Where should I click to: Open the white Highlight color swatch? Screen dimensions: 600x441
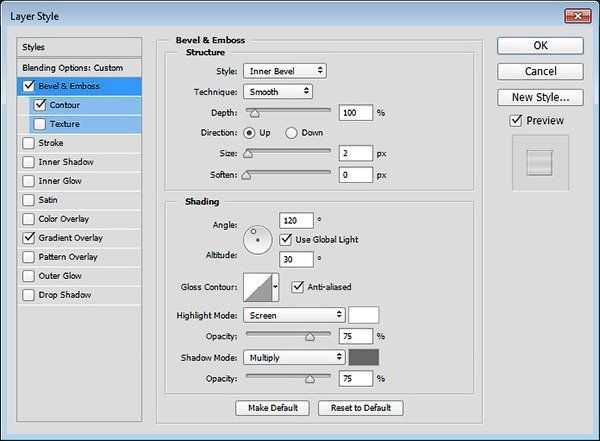click(x=364, y=315)
